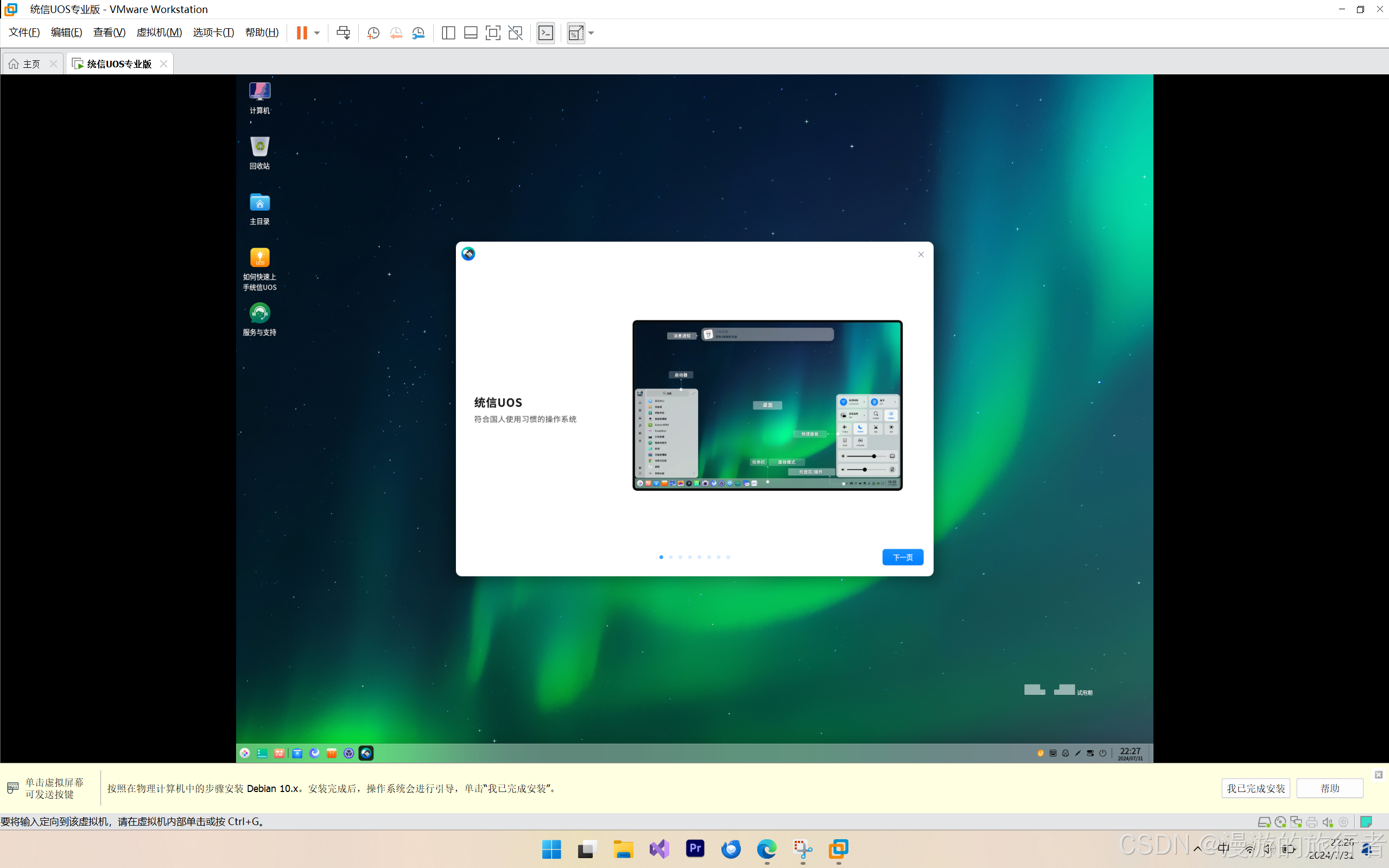The width and height of the screenshot is (1389, 868).
Task: Revert the virtual machine to previous snapshot
Action: (396, 33)
